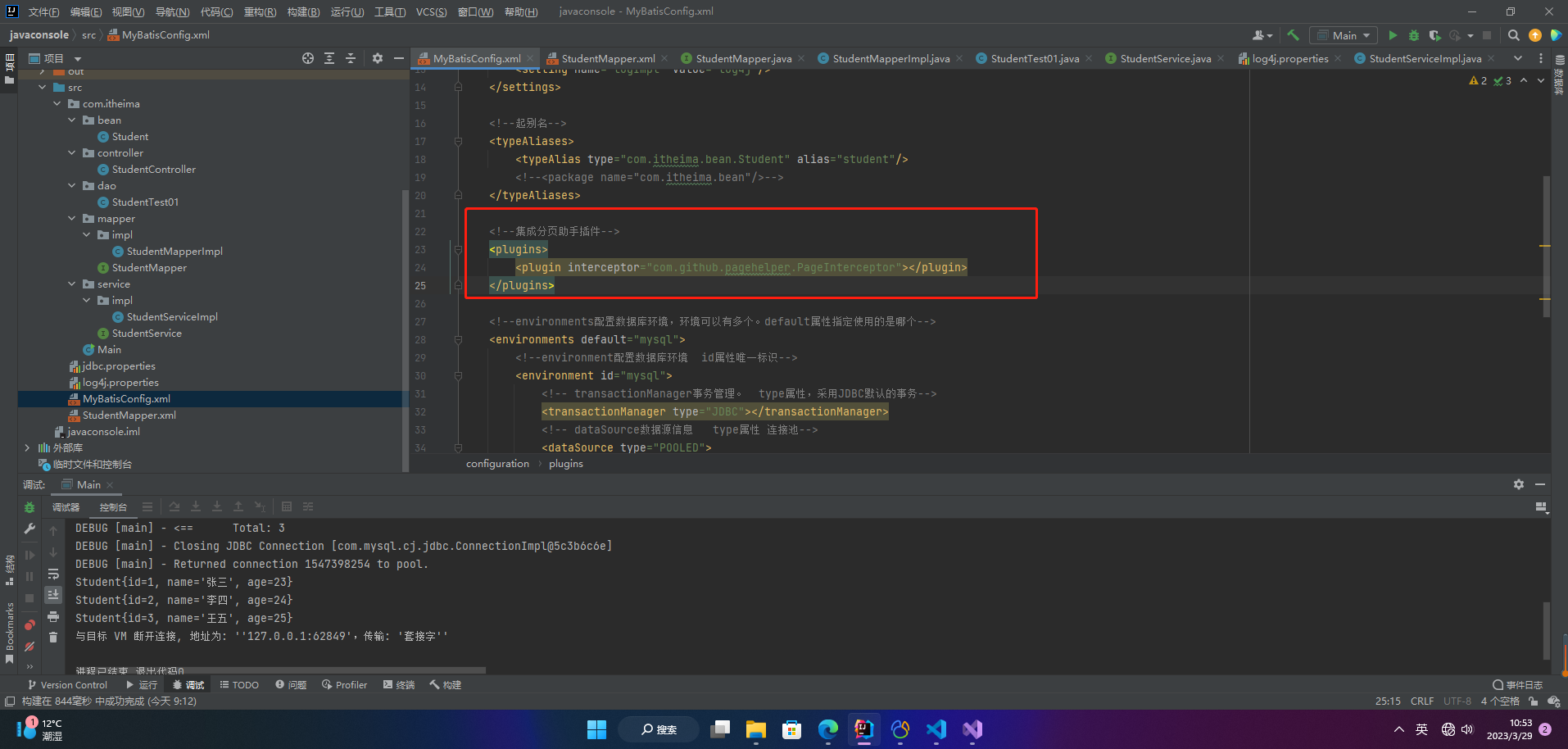Click Run with Coverage shield icon
Screen dimensions: 1568x749
tap(1434, 35)
